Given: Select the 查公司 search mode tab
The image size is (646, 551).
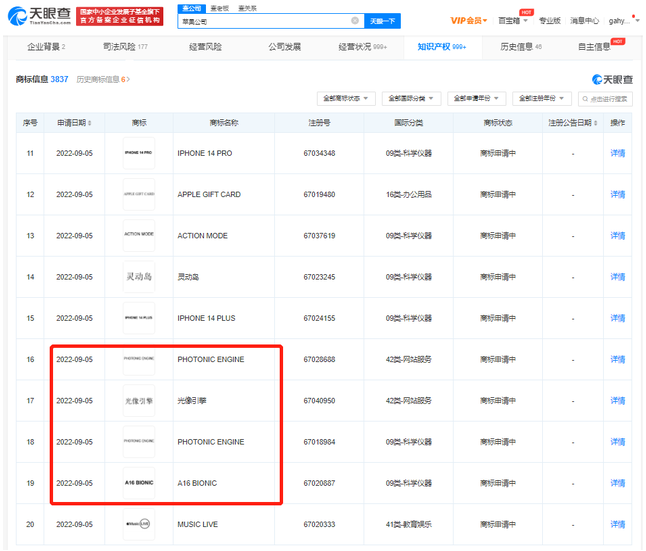Looking at the screenshot, I should click(192, 8).
